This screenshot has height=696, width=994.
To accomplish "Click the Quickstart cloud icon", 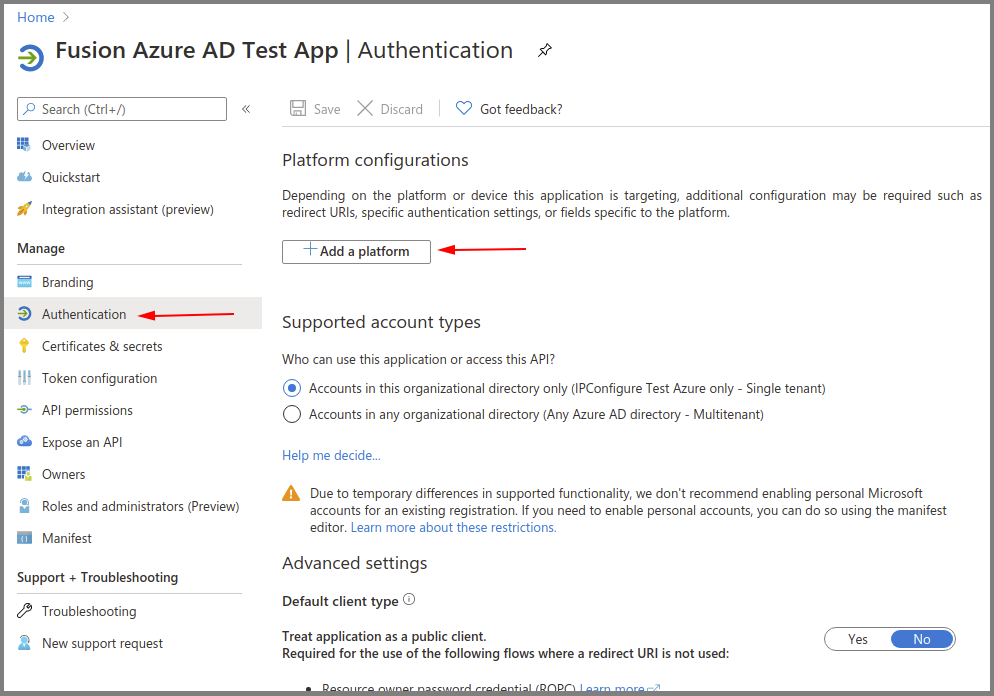I will coord(24,177).
